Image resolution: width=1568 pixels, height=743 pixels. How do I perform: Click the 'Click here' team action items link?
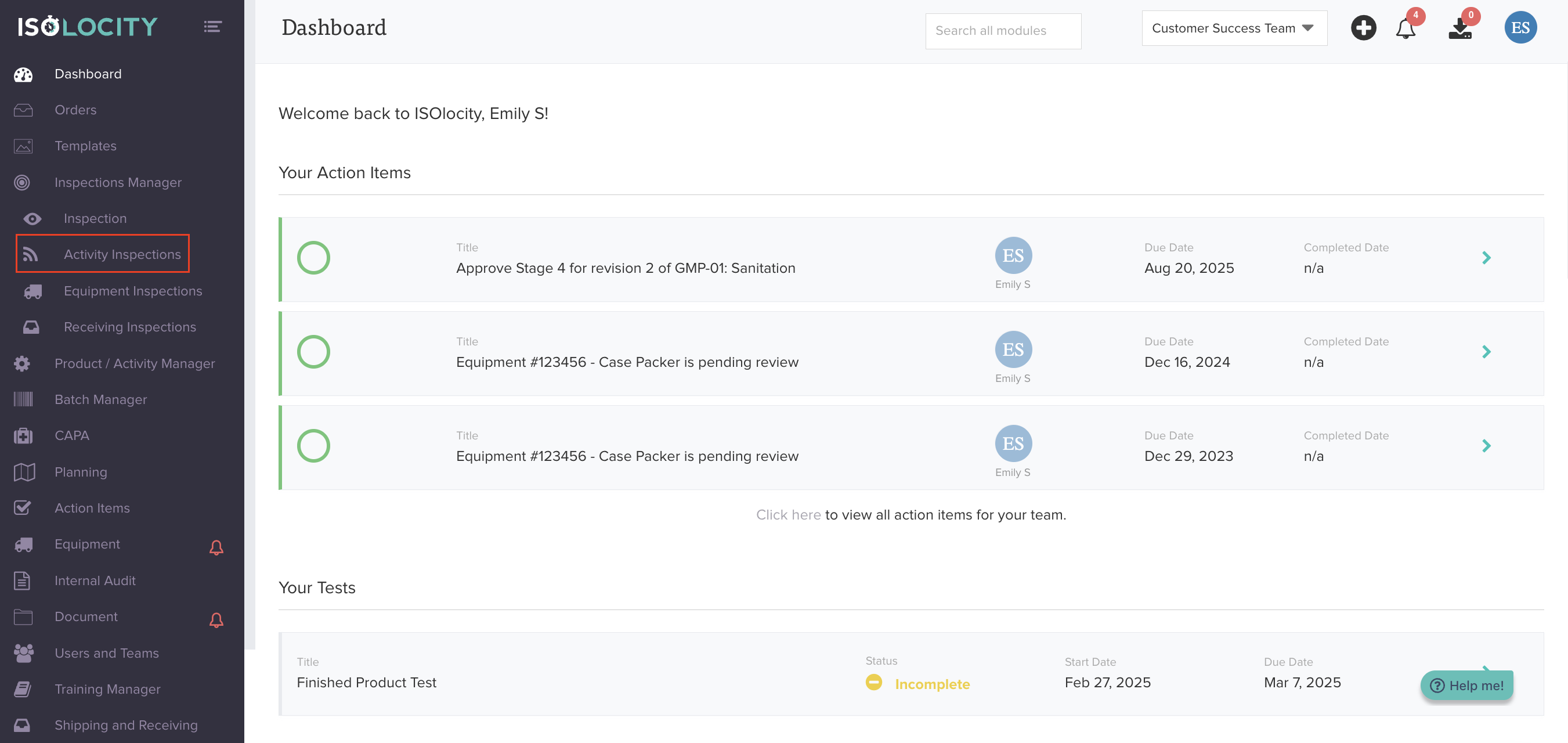(787, 515)
